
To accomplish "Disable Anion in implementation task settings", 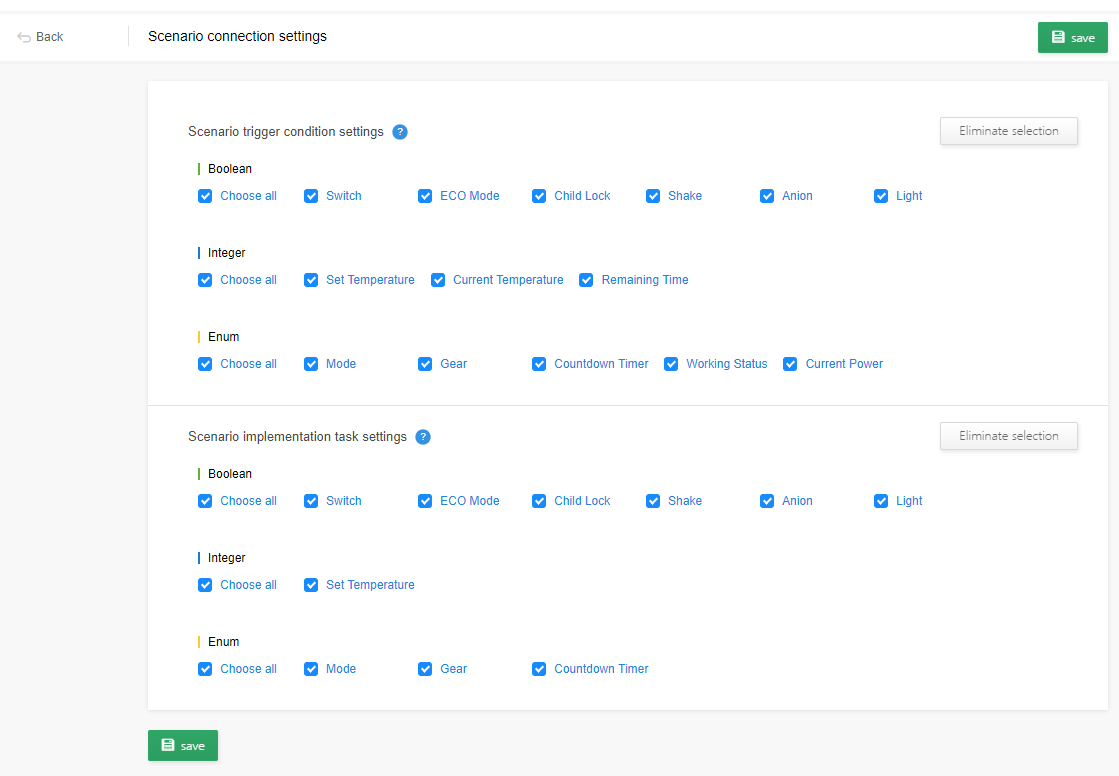I will [x=766, y=501].
